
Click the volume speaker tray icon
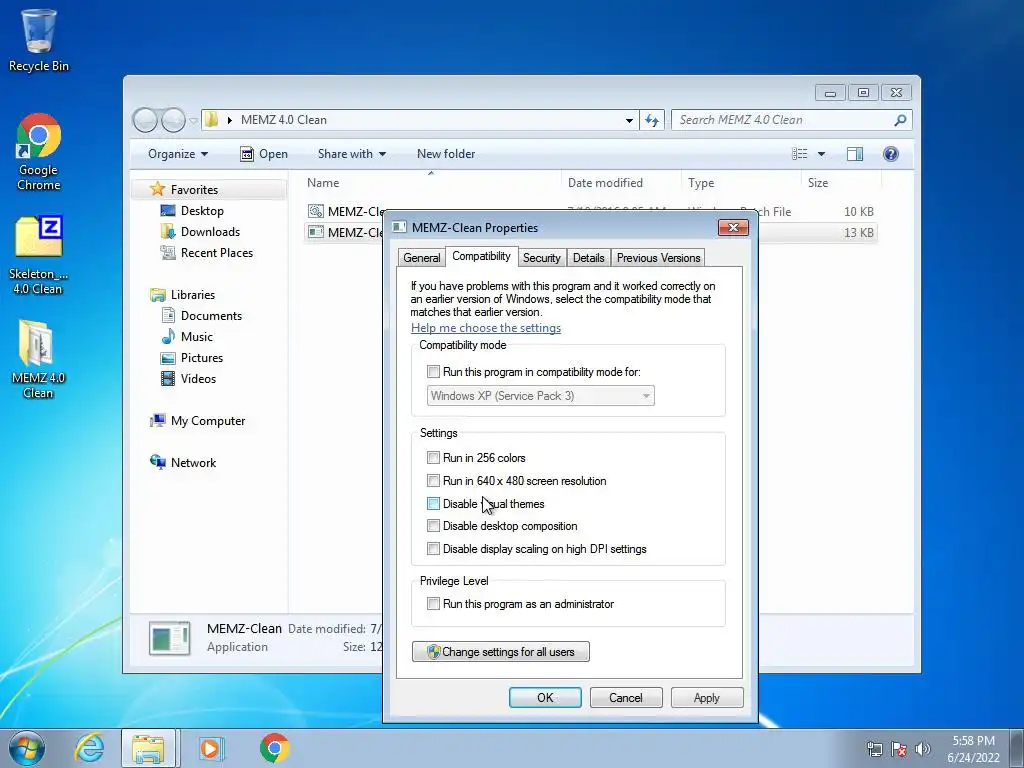pos(923,749)
